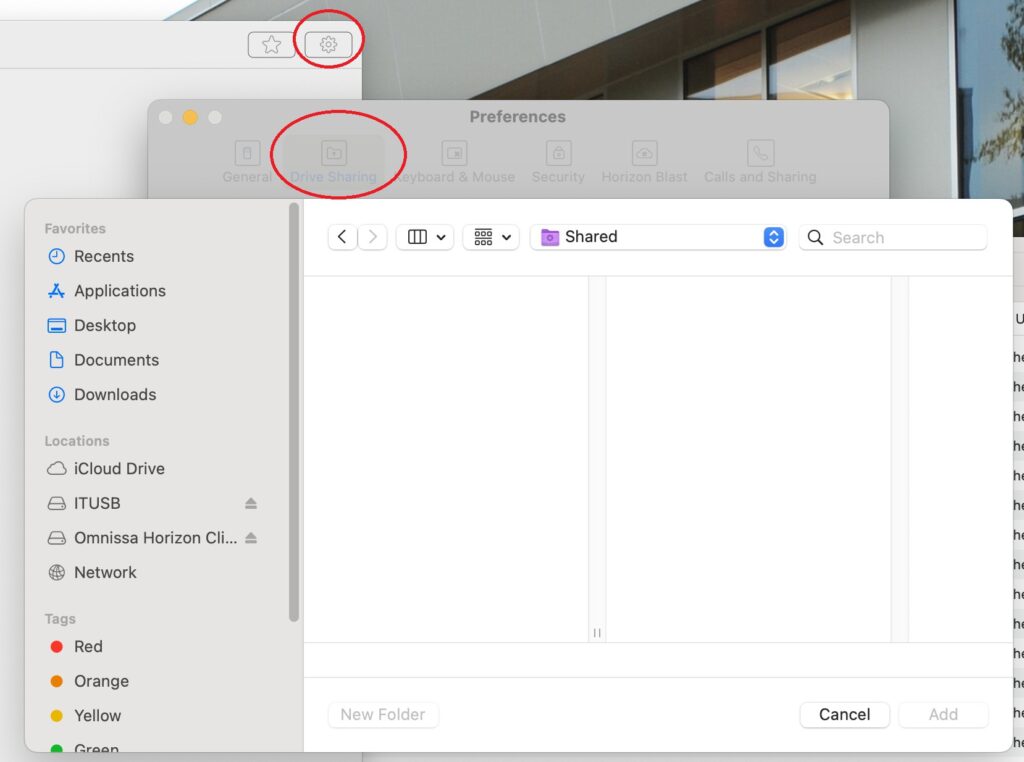The image size is (1024, 762).
Task: Open Calls and Sharing preferences
Action: (x=760, y=162)
